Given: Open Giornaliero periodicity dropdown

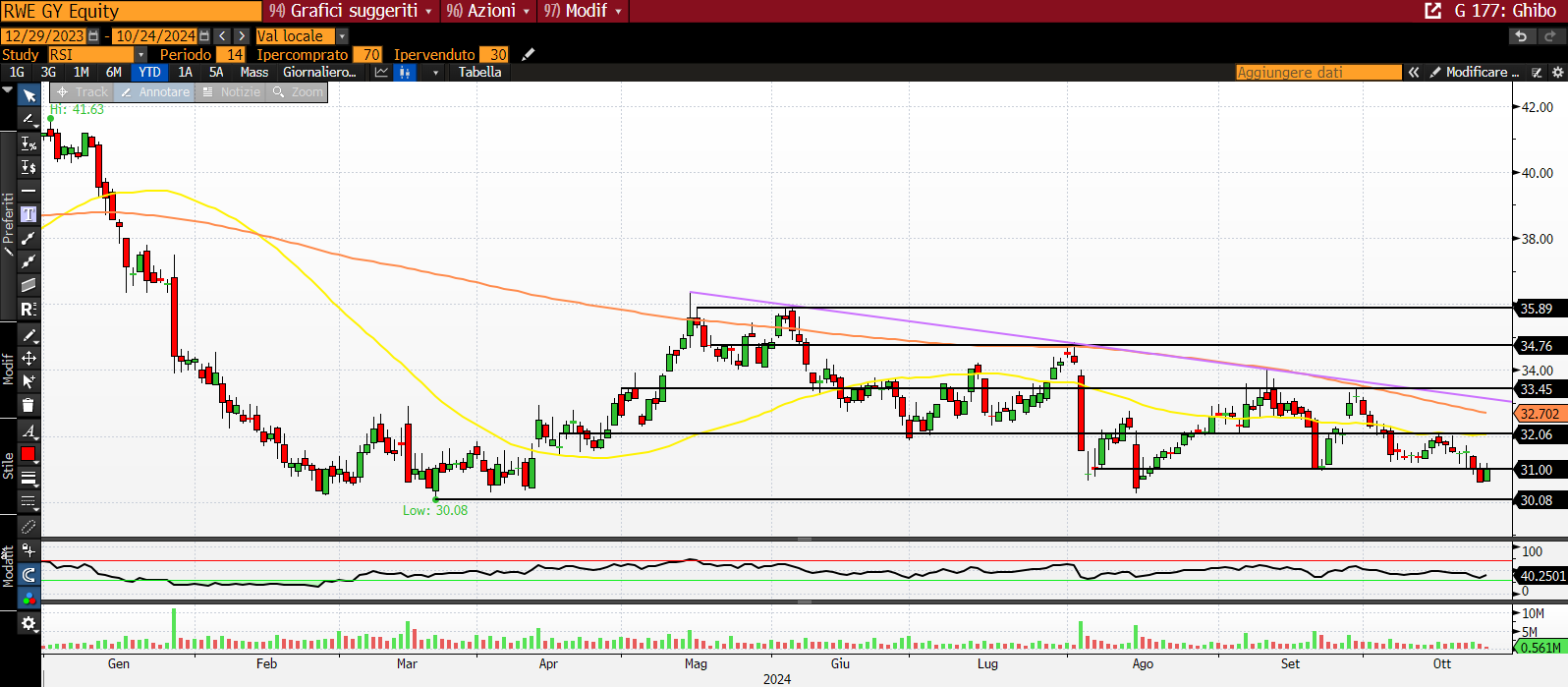Looking at the screenshot, I should click(319, 72).
